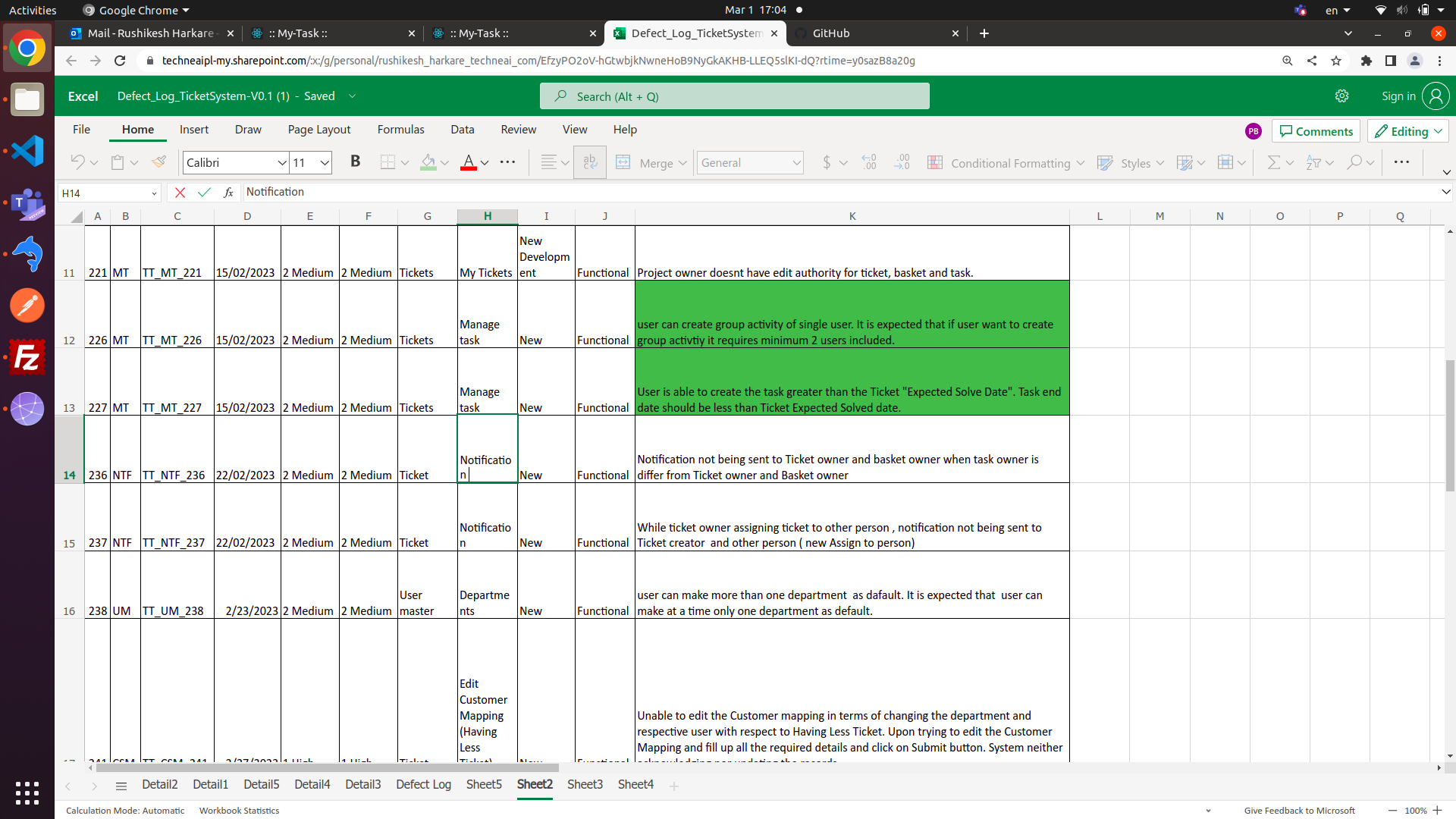Click the currency dollar format icon
Viewport: 1456px width, 819px height.
click(827, 162)
